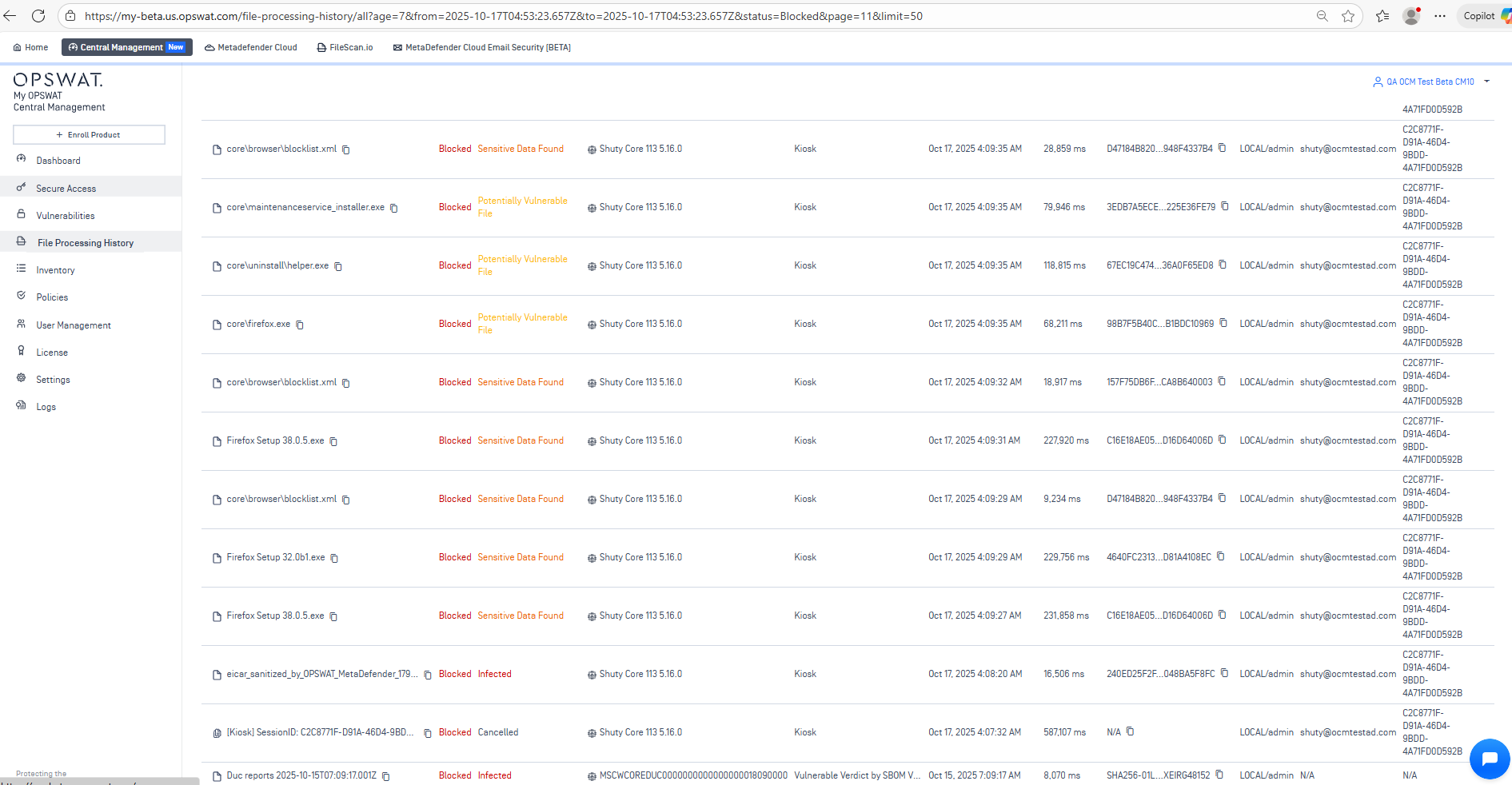
Task: Open the browser profile menu
Action: [1411, 16]
